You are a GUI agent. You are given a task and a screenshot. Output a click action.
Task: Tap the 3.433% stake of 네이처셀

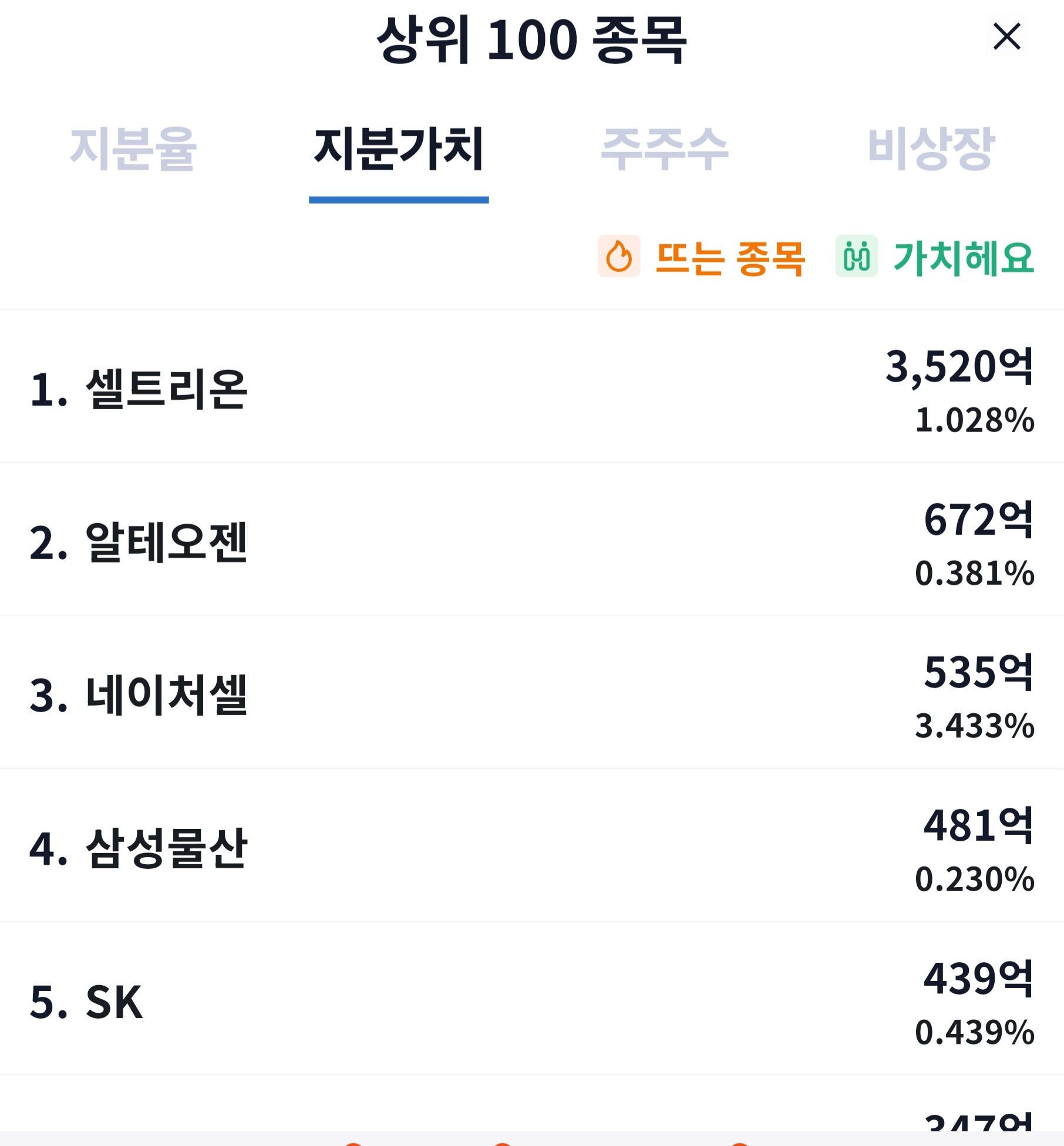[x=975, y=726]
